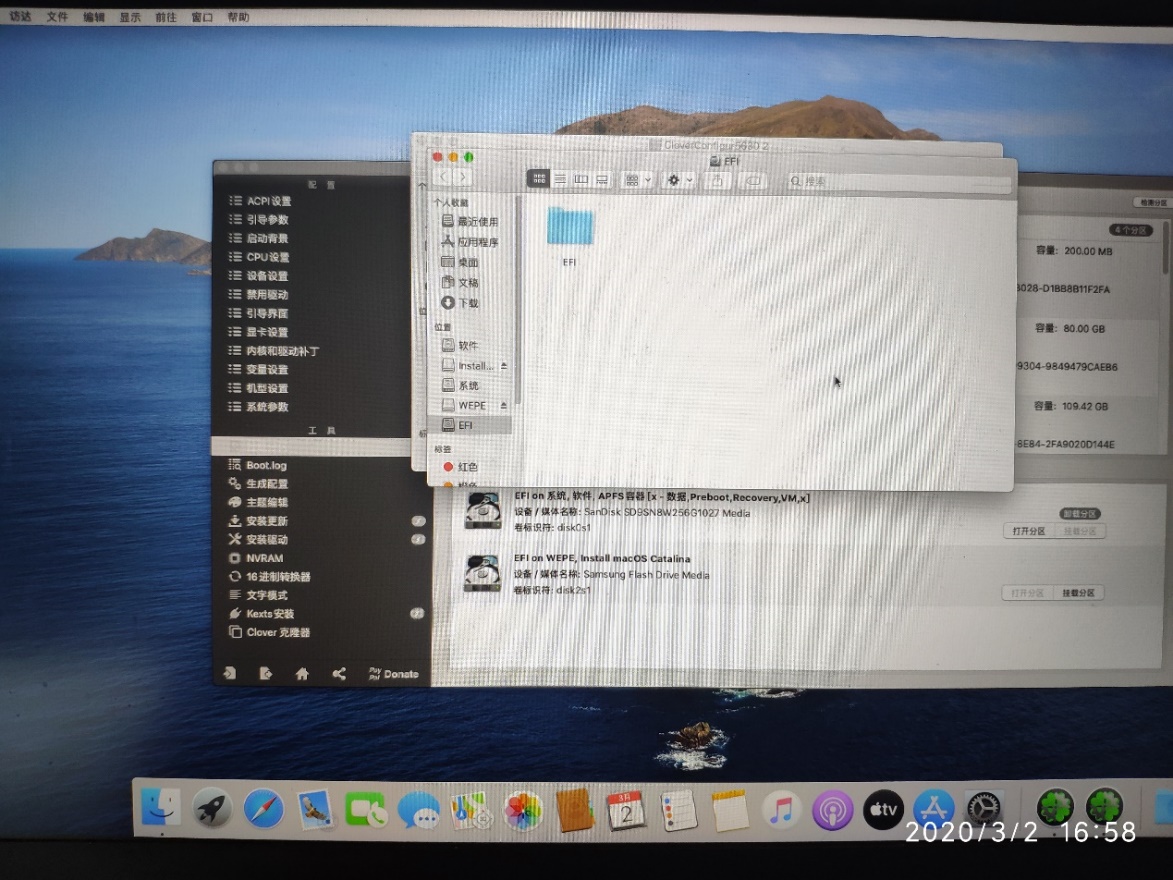Click the home icon in Clover footer

(x=302, y=673)
